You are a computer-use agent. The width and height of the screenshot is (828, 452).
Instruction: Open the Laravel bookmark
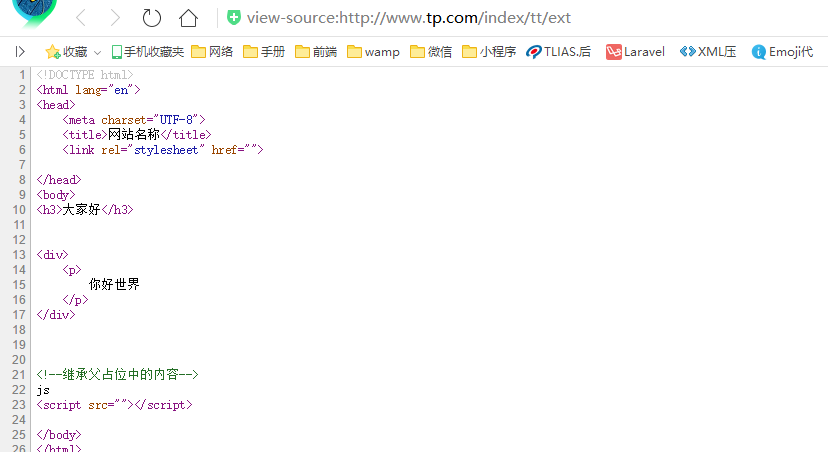[635, 52]
